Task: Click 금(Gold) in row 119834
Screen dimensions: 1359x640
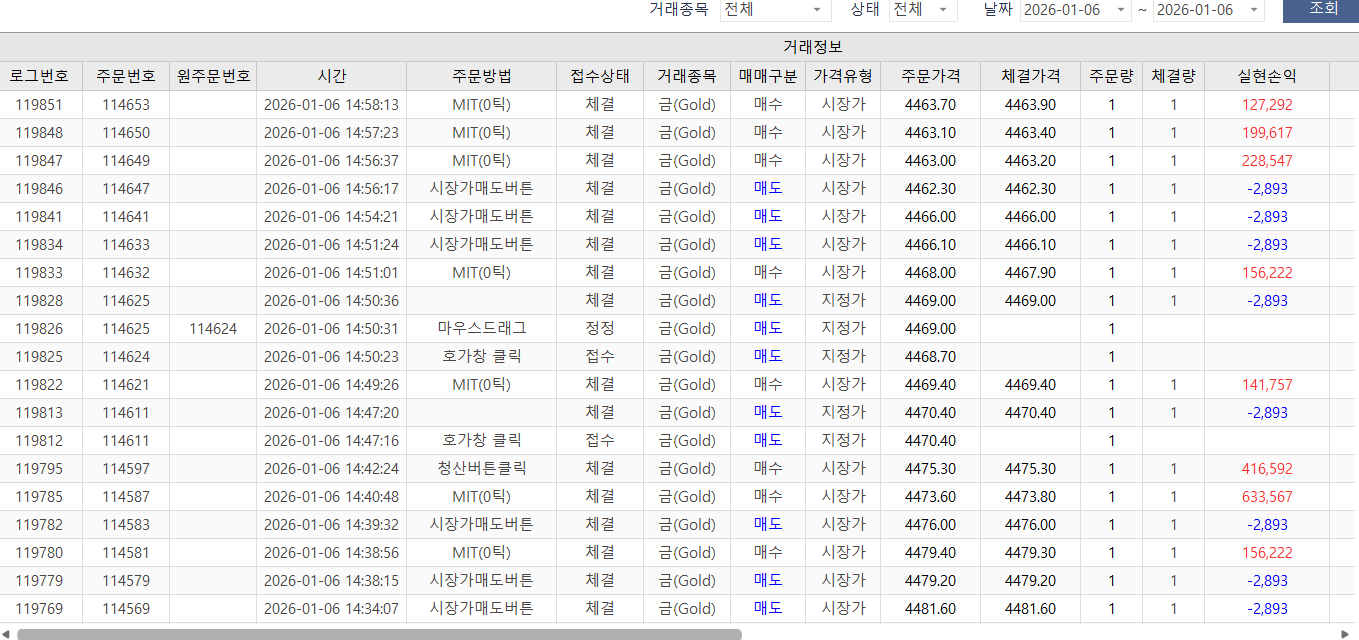Action: 687,245
